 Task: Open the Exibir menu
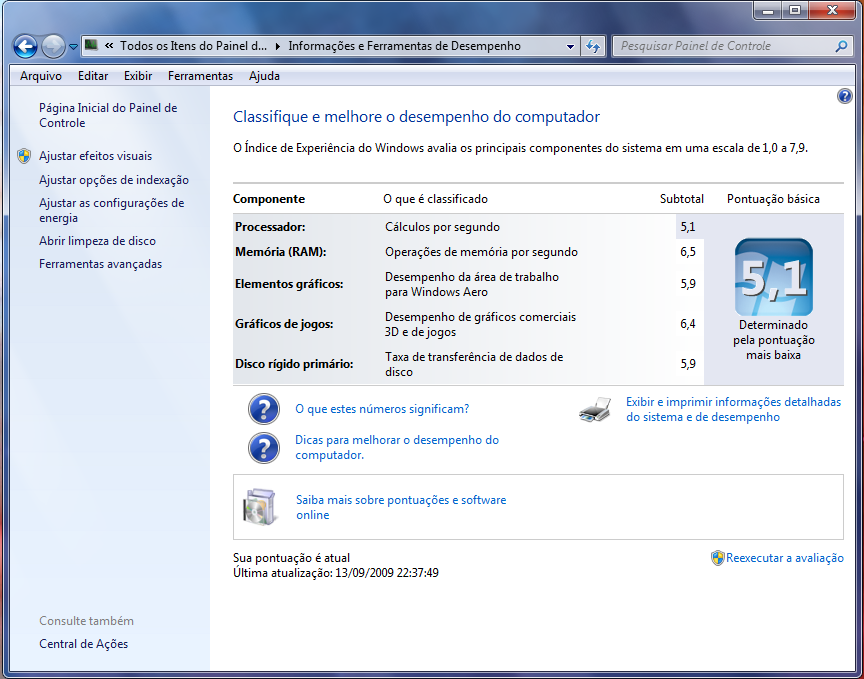click(137, 76)
